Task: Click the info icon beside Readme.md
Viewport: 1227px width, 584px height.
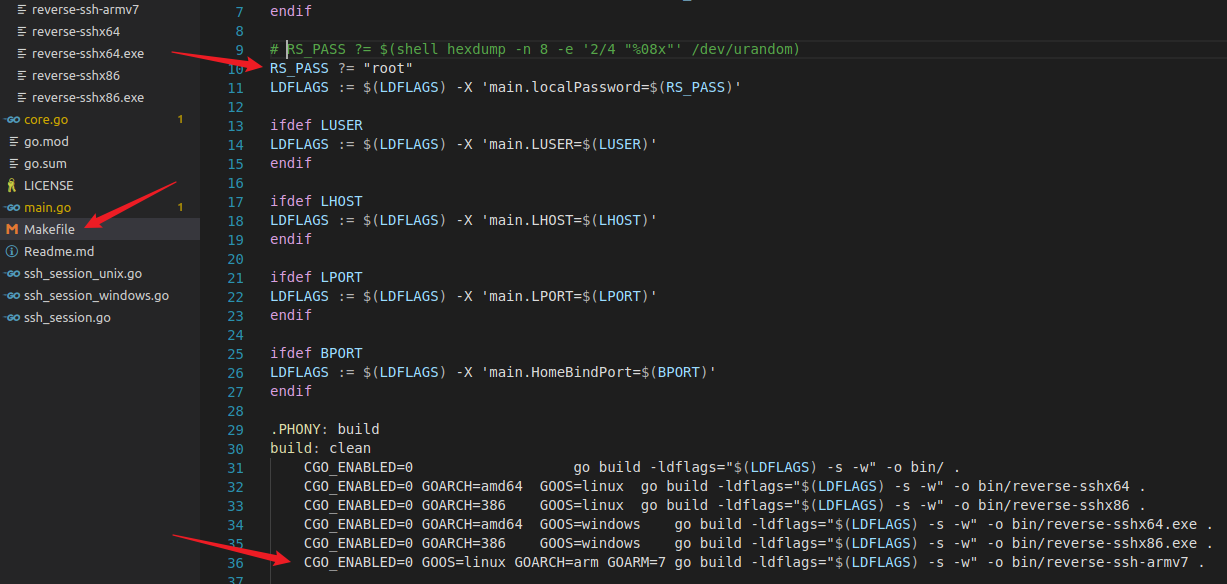Action: 12,252
